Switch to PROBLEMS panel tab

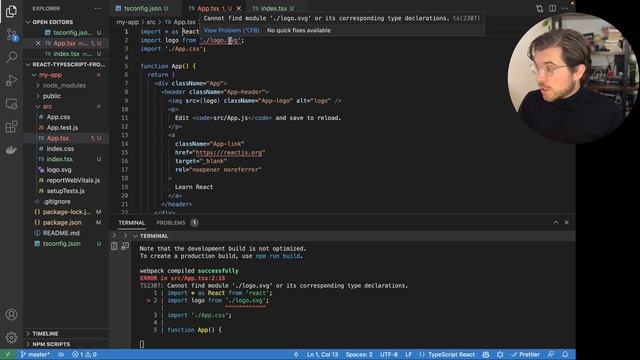coord(177,222)
